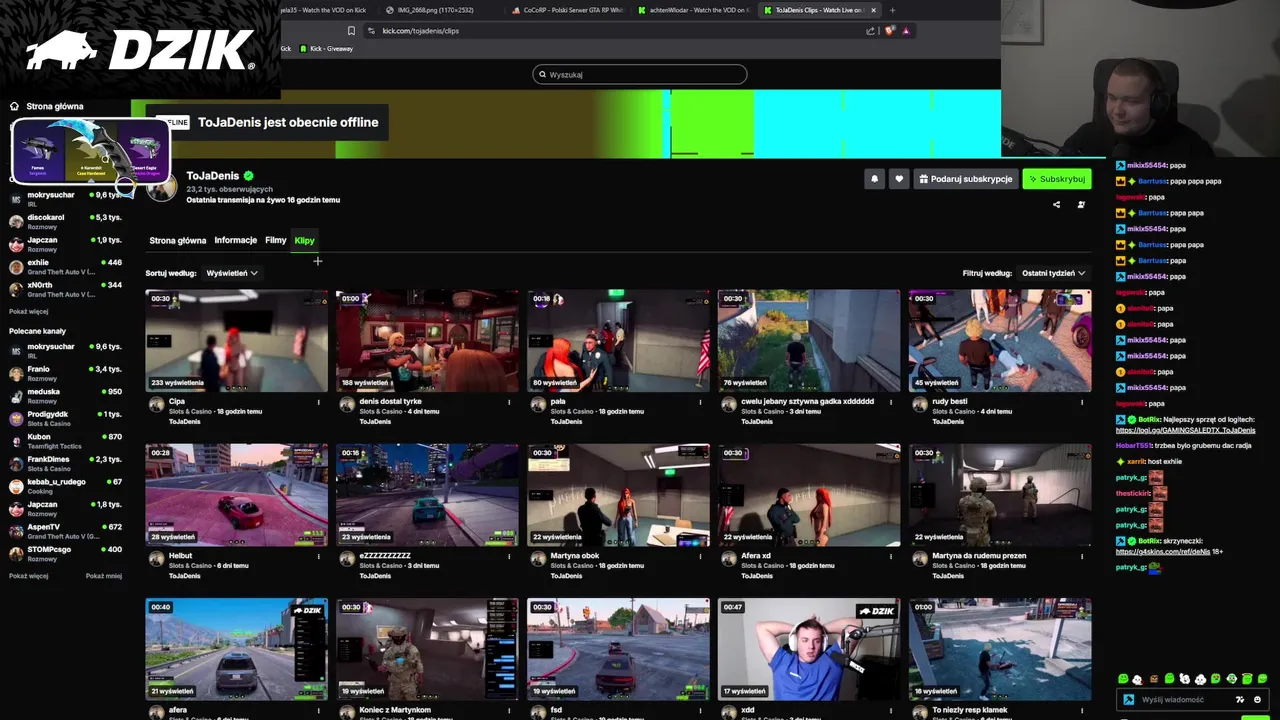The height and width of the screenshot is (720, 1280).
Task: Open the Cipa clip thumbnail
Action: [x=236, y=341]
